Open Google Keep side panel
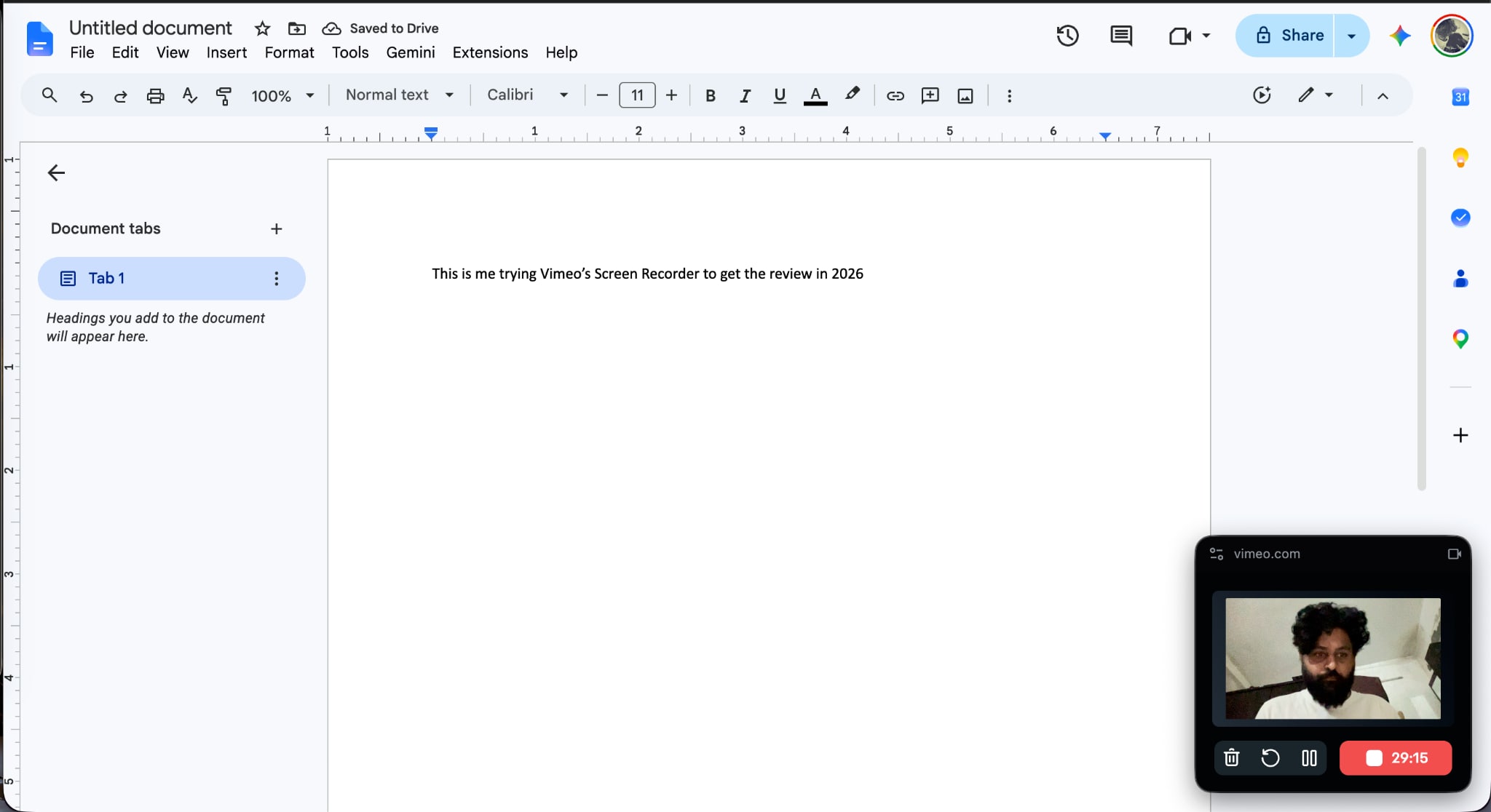 [x=1460, y=157]
